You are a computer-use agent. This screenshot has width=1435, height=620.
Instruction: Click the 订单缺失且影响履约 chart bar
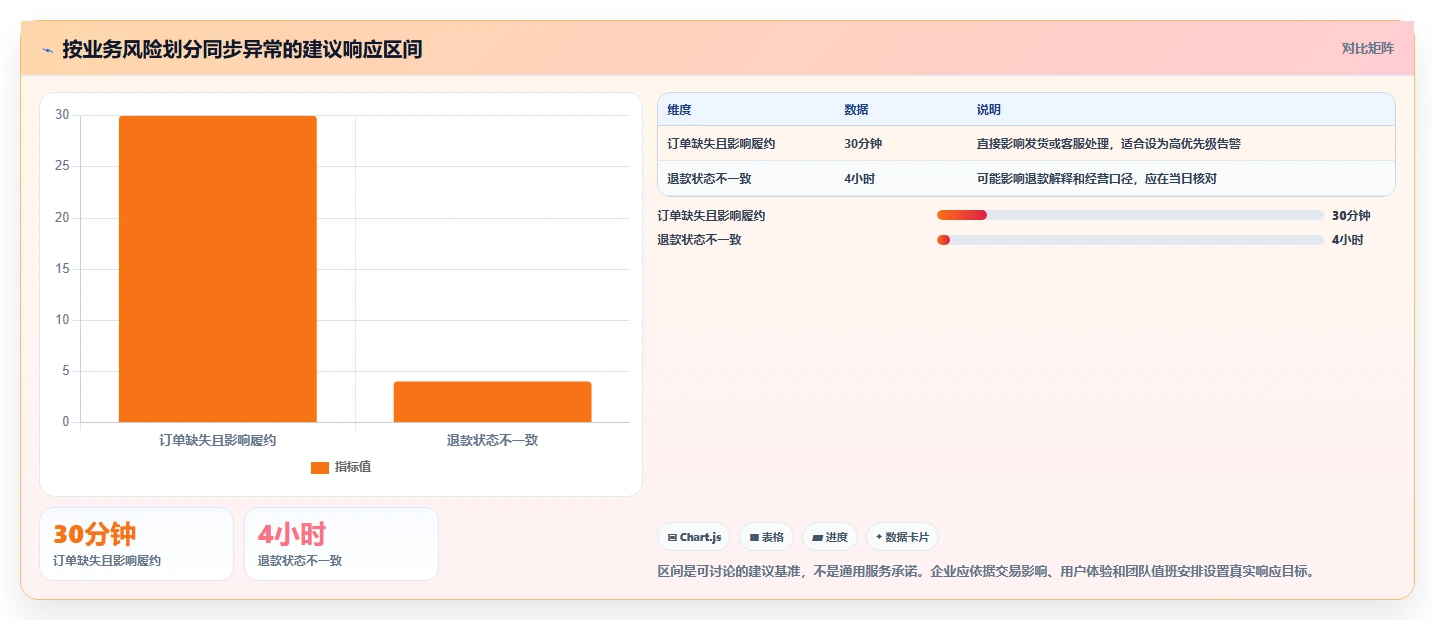click(x=217, y=269)
